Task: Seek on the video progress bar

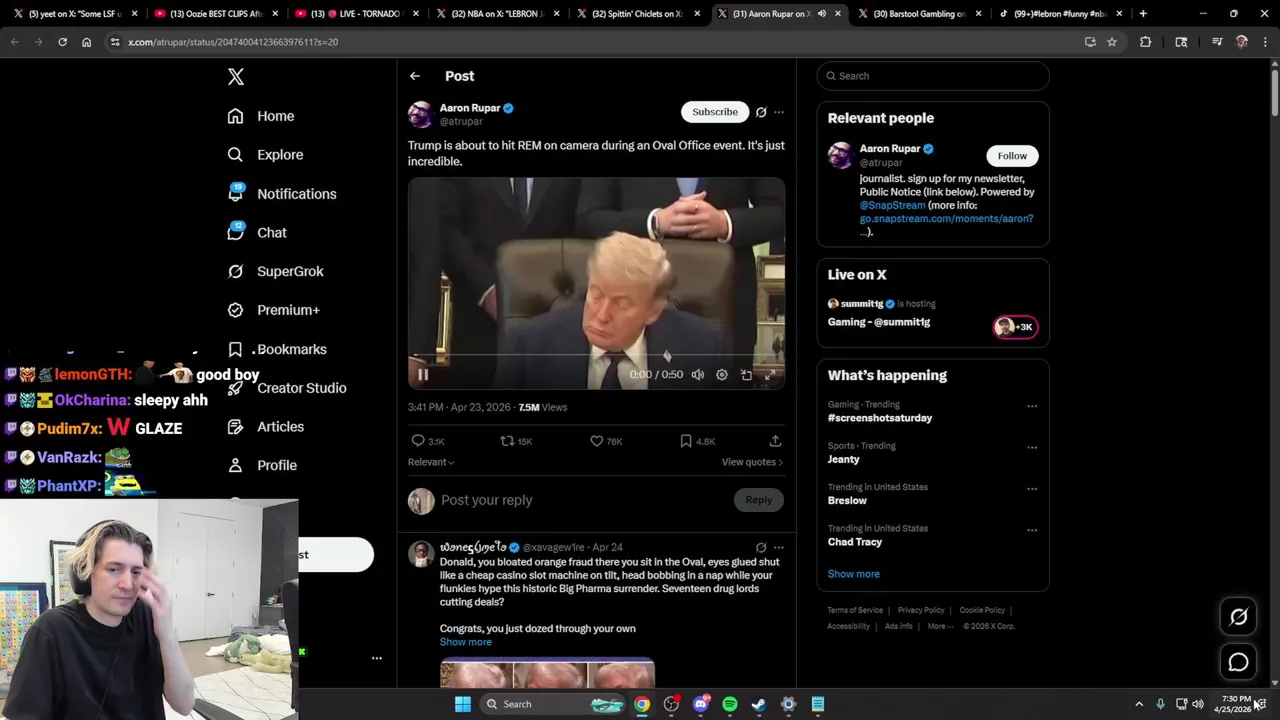Action: pyautogui.click(x=596, y=355)
